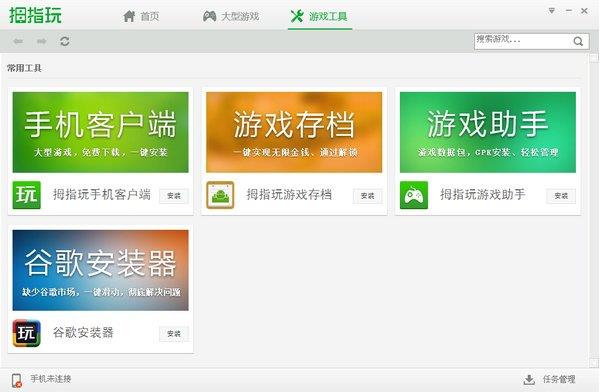600x392 pixels.
Task: Click the wrench icon beside 游戏工具
Action: 297,16
